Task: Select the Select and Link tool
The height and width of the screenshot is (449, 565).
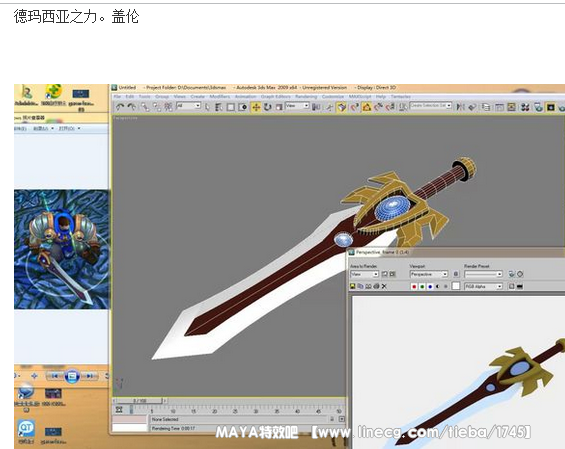Action: click(145, 107)
